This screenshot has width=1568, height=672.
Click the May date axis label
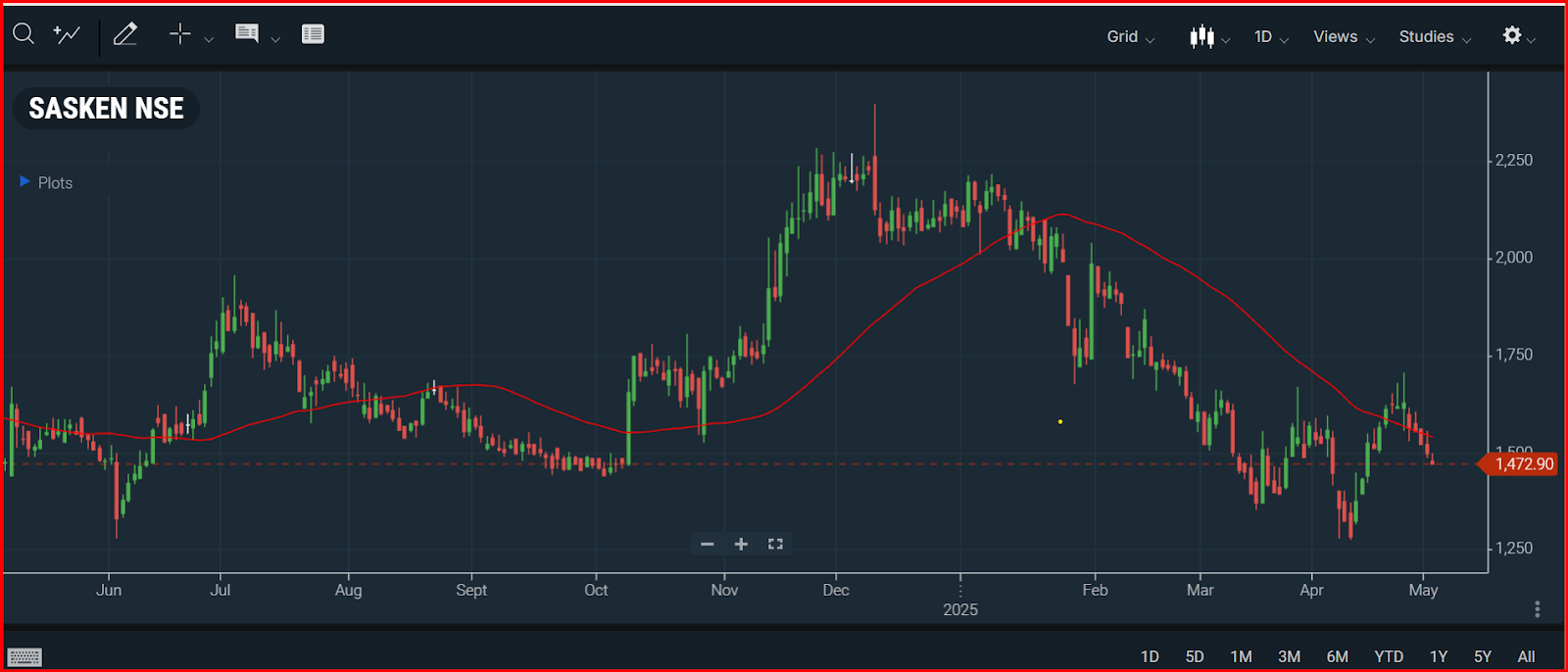pos(1423,590)
